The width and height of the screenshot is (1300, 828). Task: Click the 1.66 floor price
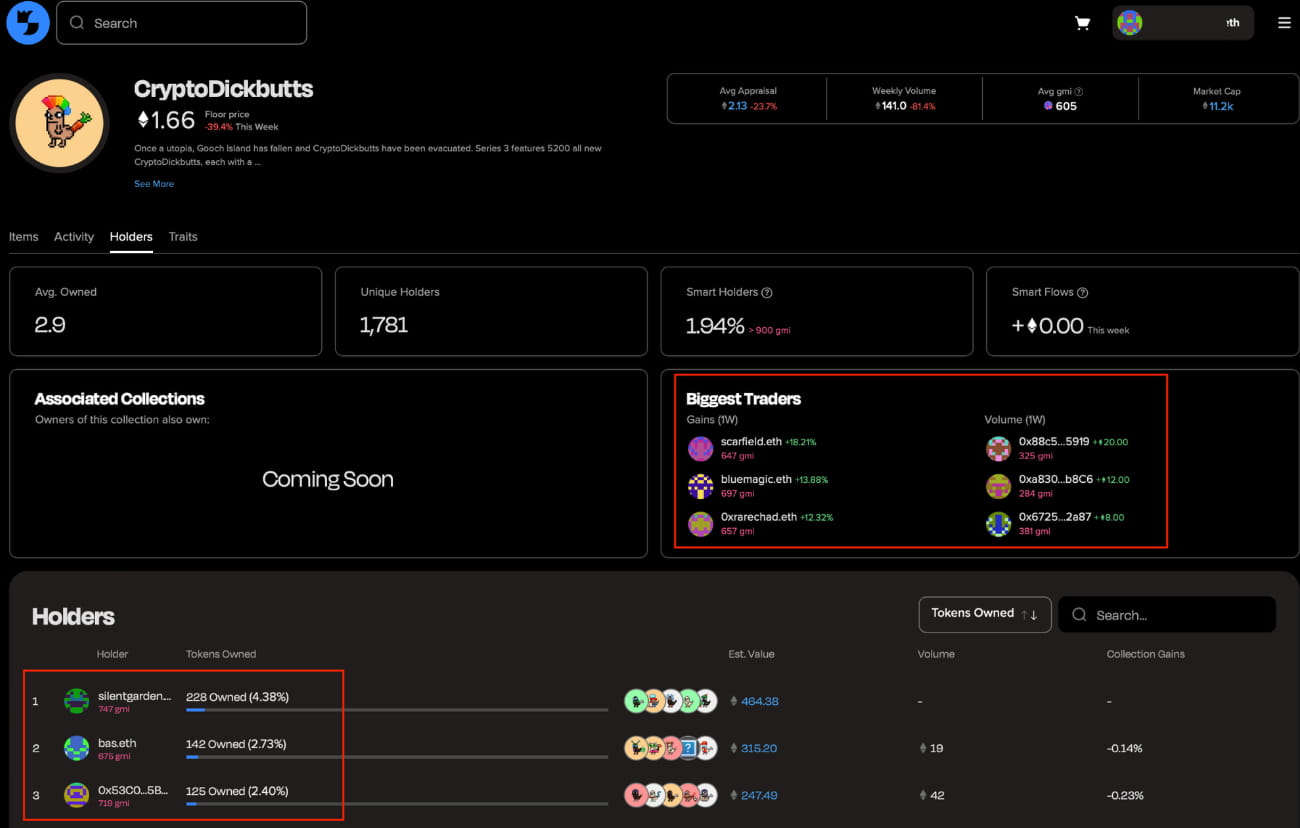(x=166, y=120)
